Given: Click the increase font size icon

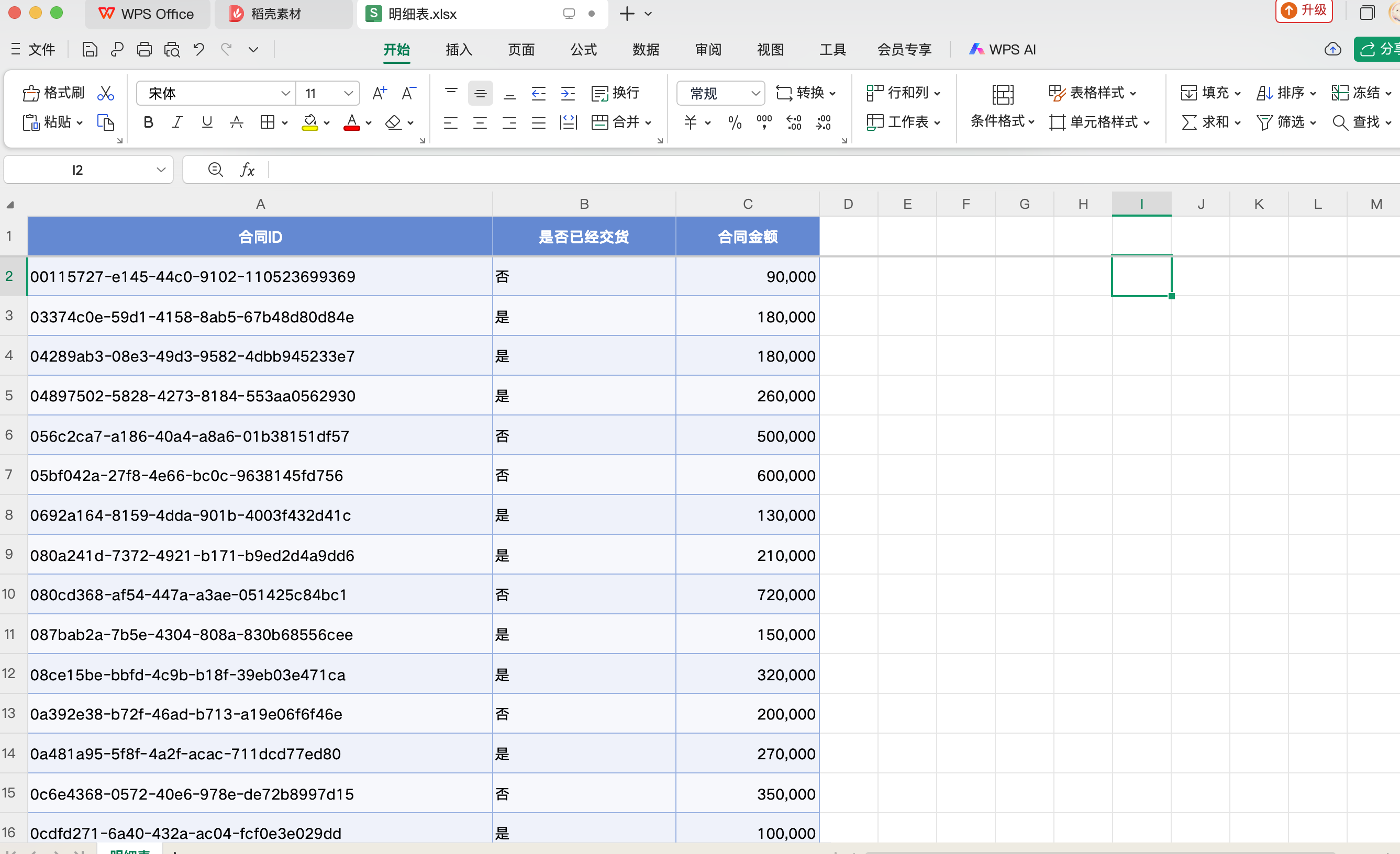Looking at the screenshot, I should tap(379, 93).
